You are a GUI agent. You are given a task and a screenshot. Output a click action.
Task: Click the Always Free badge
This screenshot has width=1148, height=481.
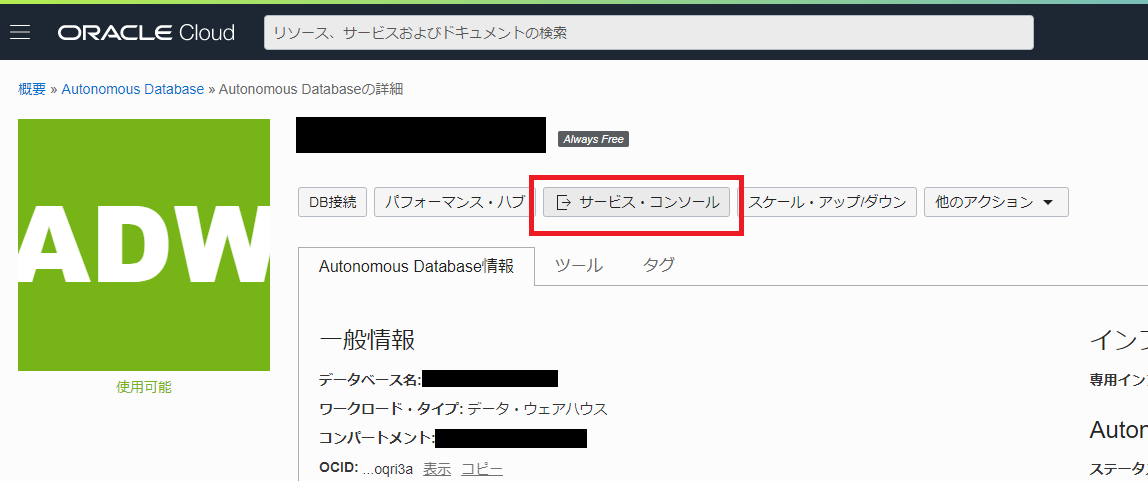coord(593,139)
